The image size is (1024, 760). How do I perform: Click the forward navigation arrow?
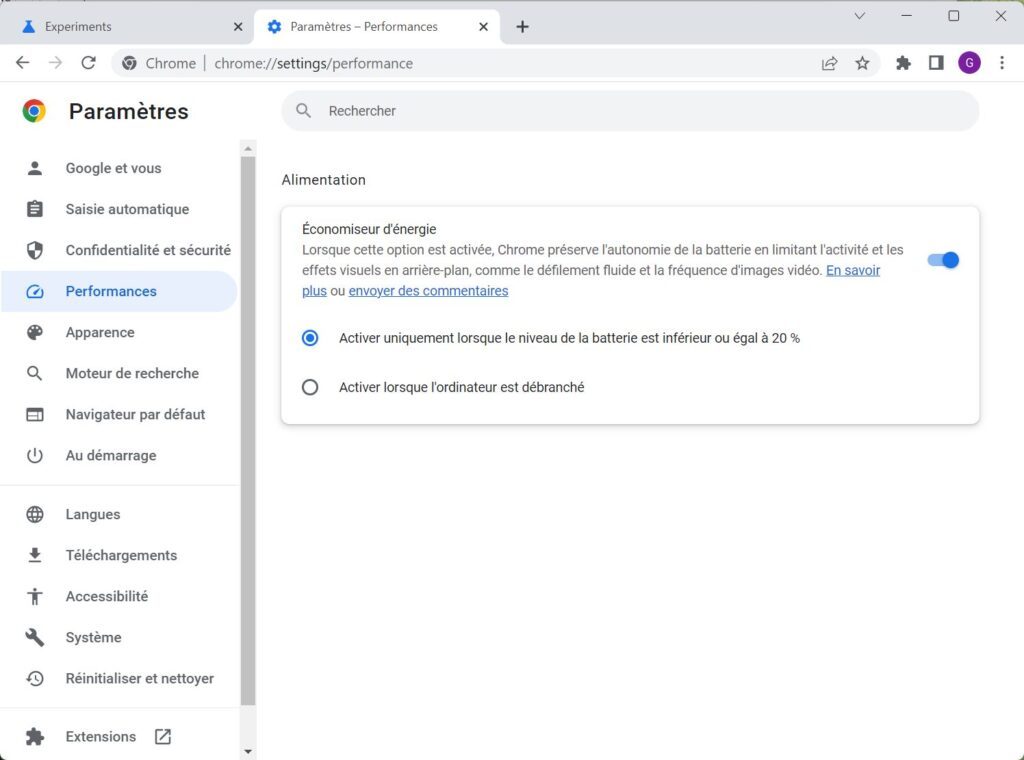pyautogui.click(x=56, y=63)
